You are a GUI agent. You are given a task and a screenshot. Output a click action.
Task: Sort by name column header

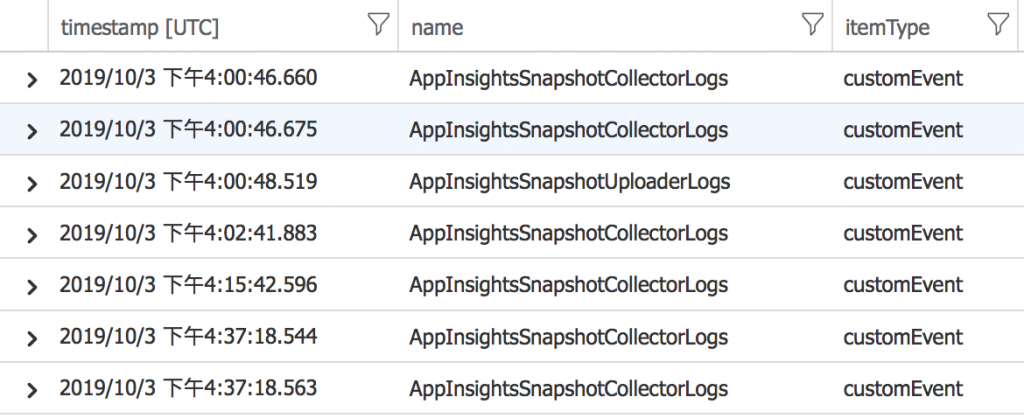[x=437, y=27]
